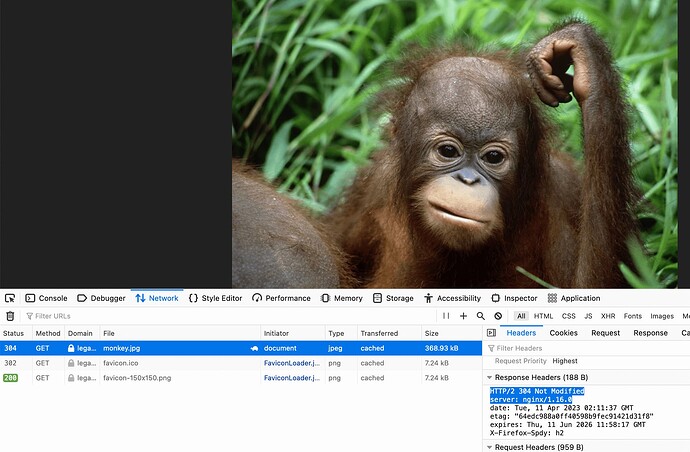Filter requests by Fonts
Screen dimensions: 690x452
[x=633, y=316]
